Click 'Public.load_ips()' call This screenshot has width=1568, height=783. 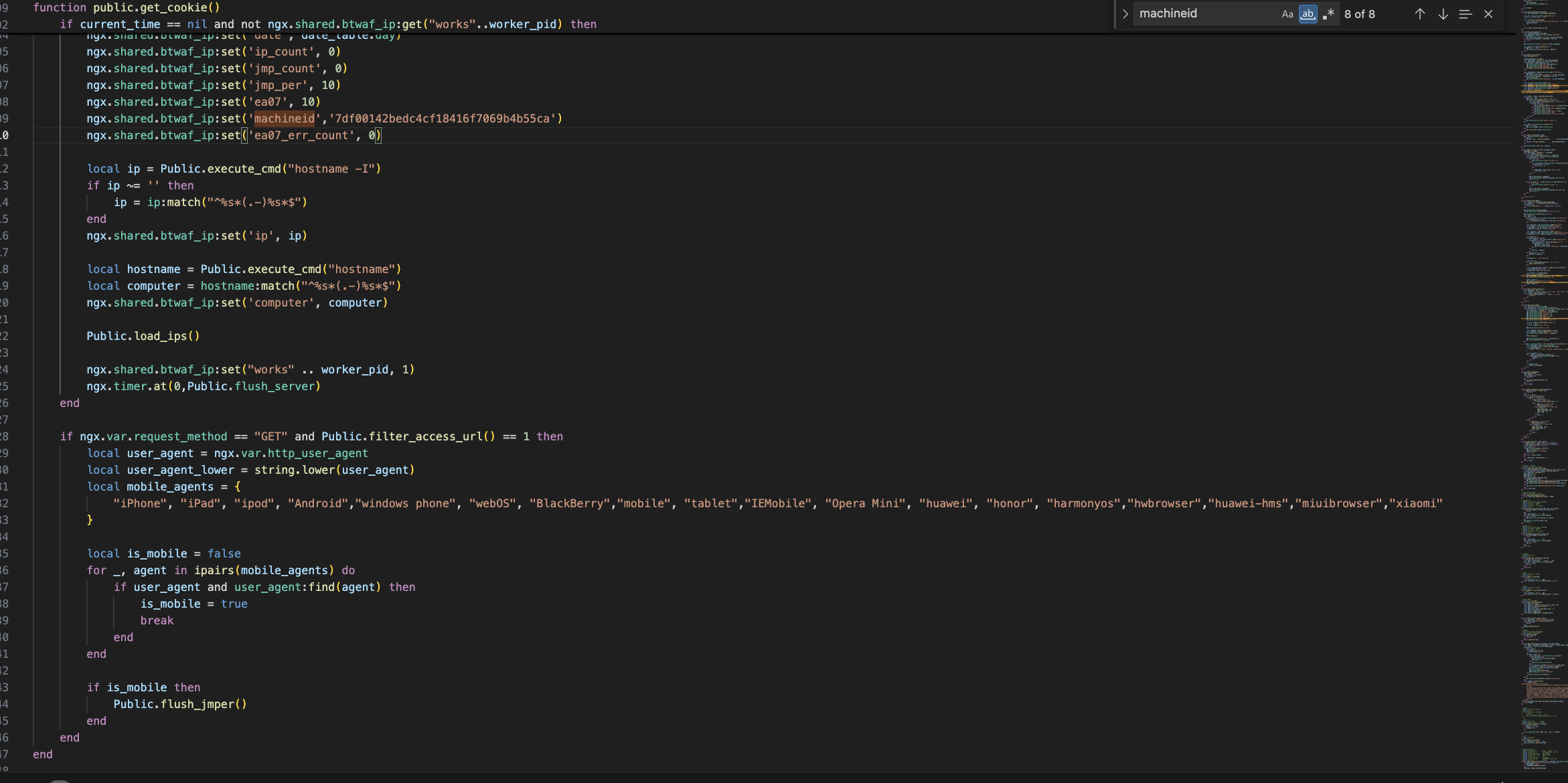[143, 336]
